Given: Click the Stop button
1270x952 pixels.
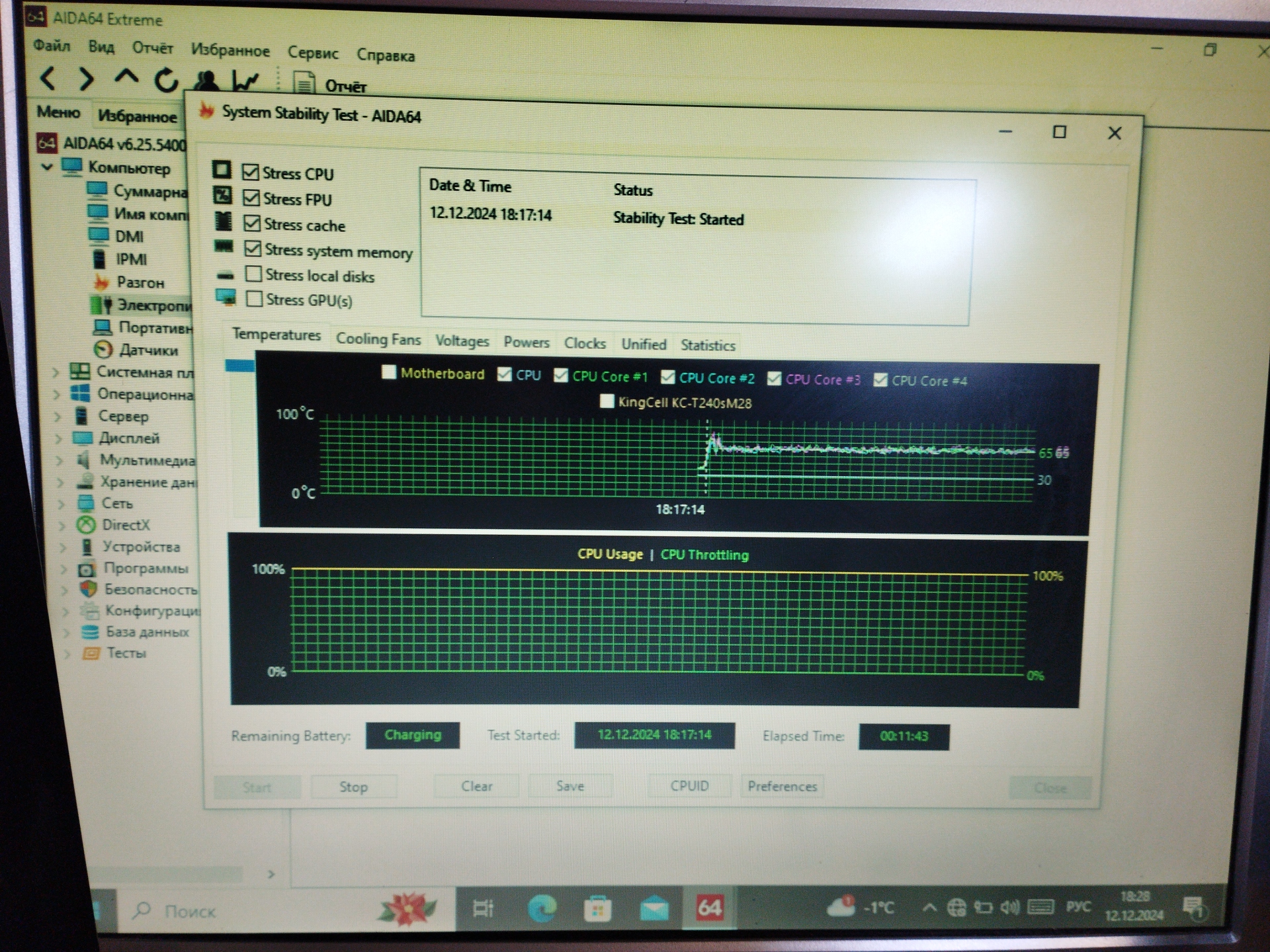Looking at the screenshot, I should coord(353,787).
